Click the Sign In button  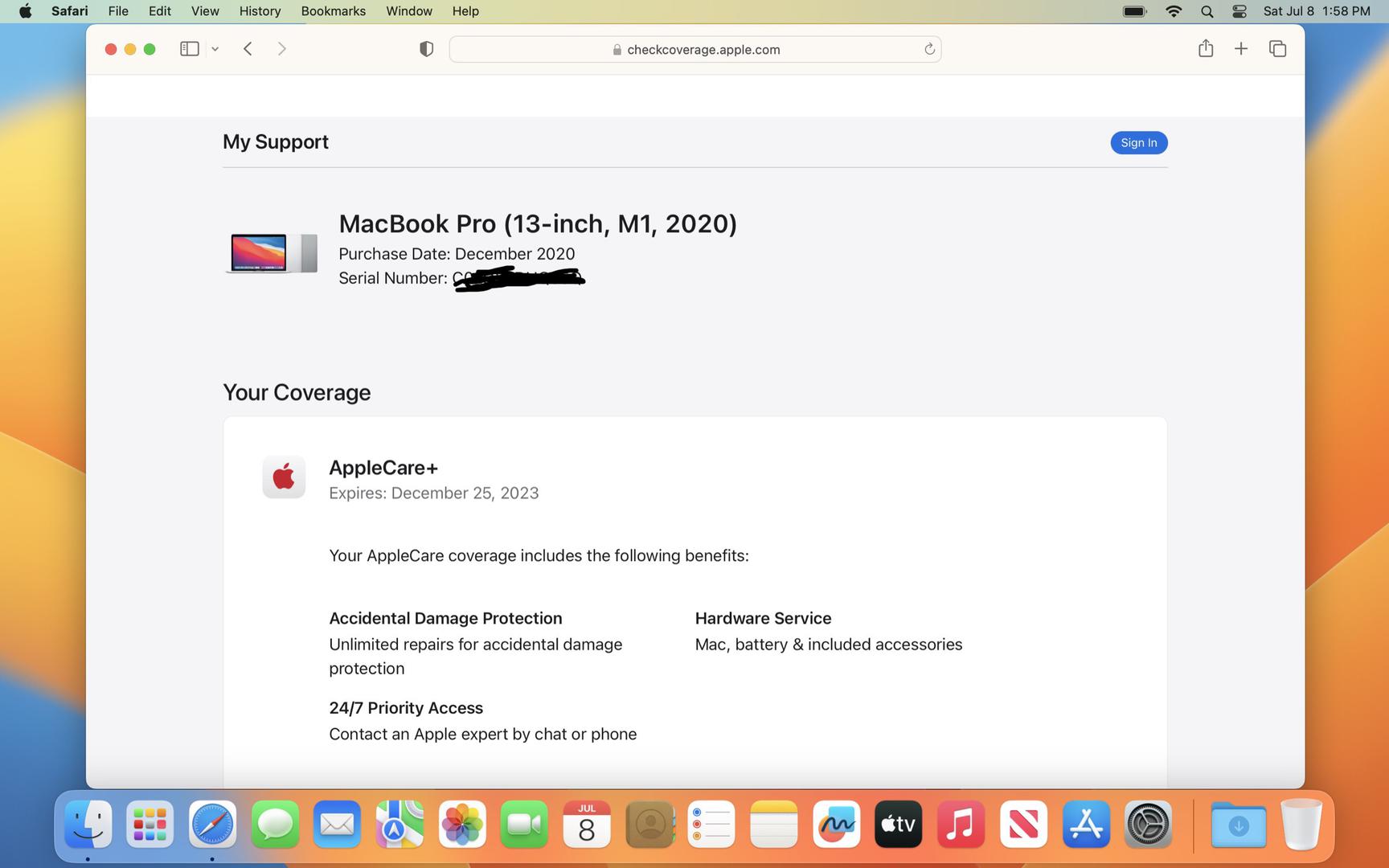(x=1139, y=142)
